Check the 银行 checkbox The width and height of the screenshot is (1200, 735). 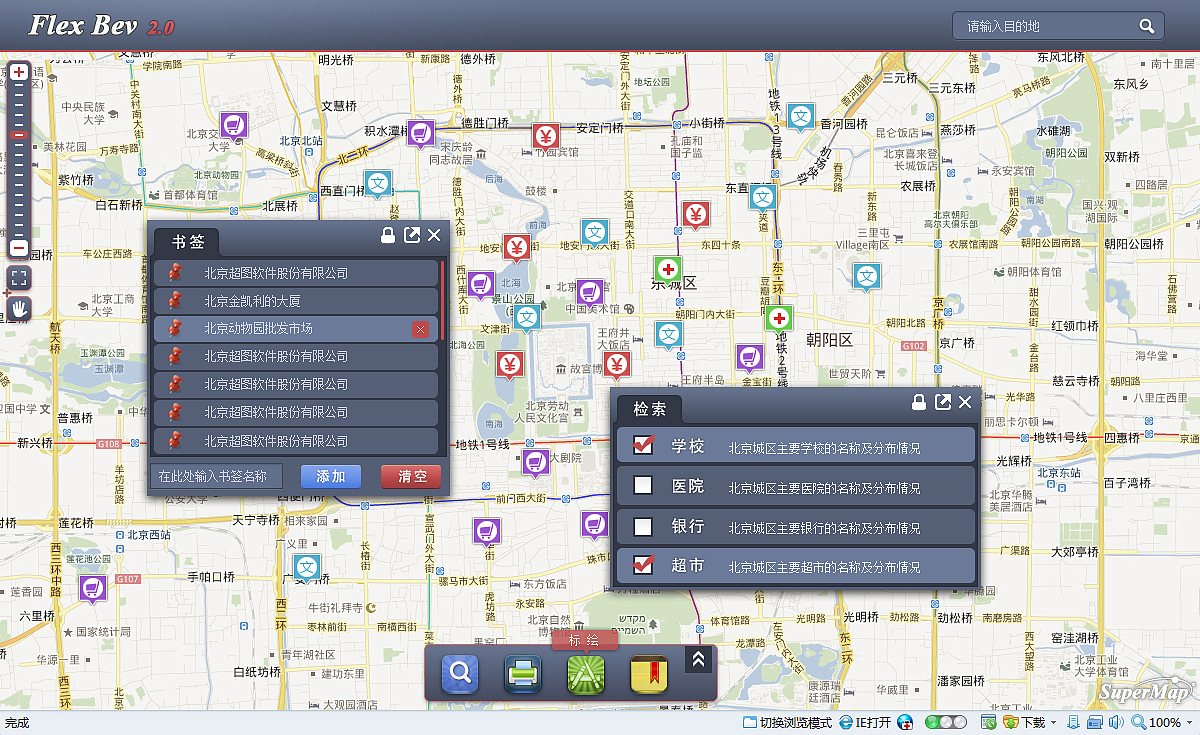644,526
